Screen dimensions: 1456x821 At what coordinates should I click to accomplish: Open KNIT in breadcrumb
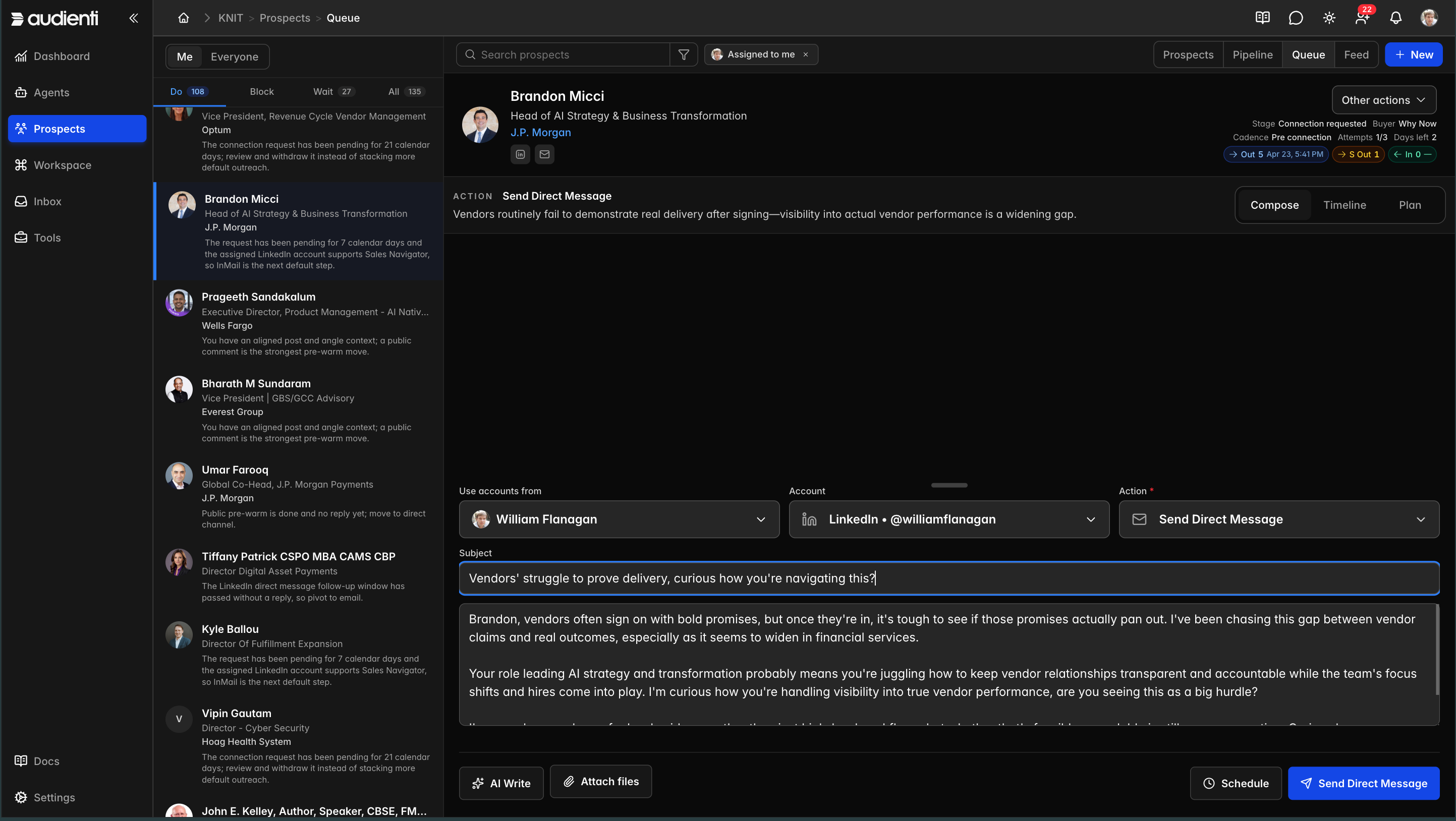[x=231, y=18]
